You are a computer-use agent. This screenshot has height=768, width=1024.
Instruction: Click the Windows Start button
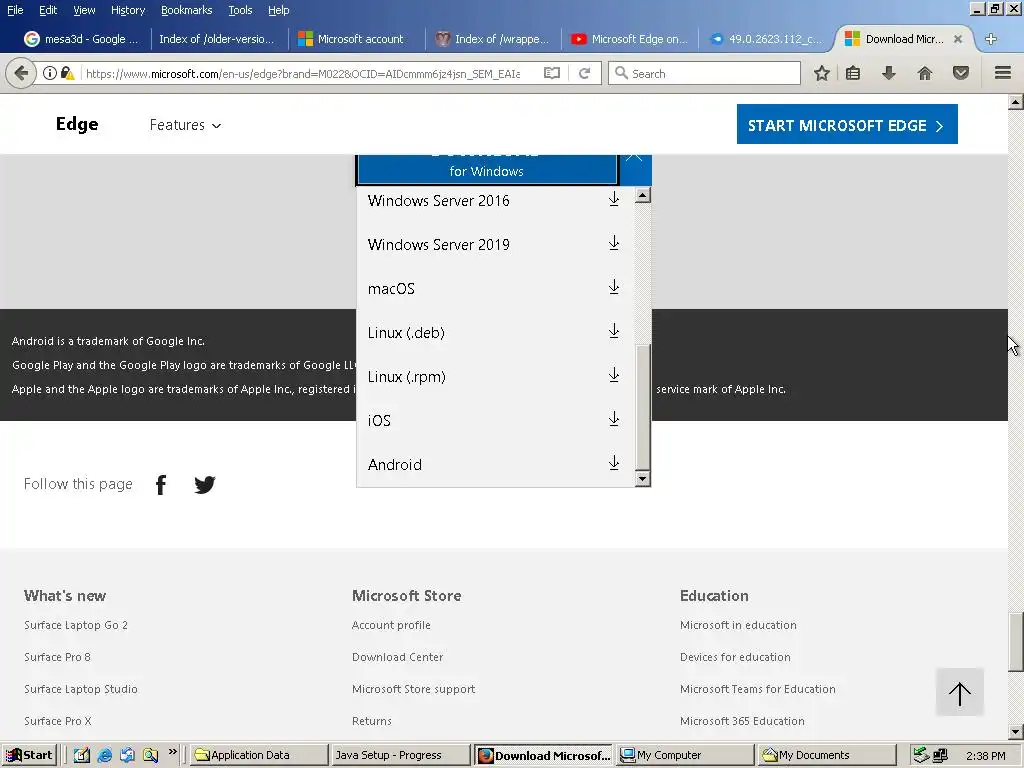29,755
